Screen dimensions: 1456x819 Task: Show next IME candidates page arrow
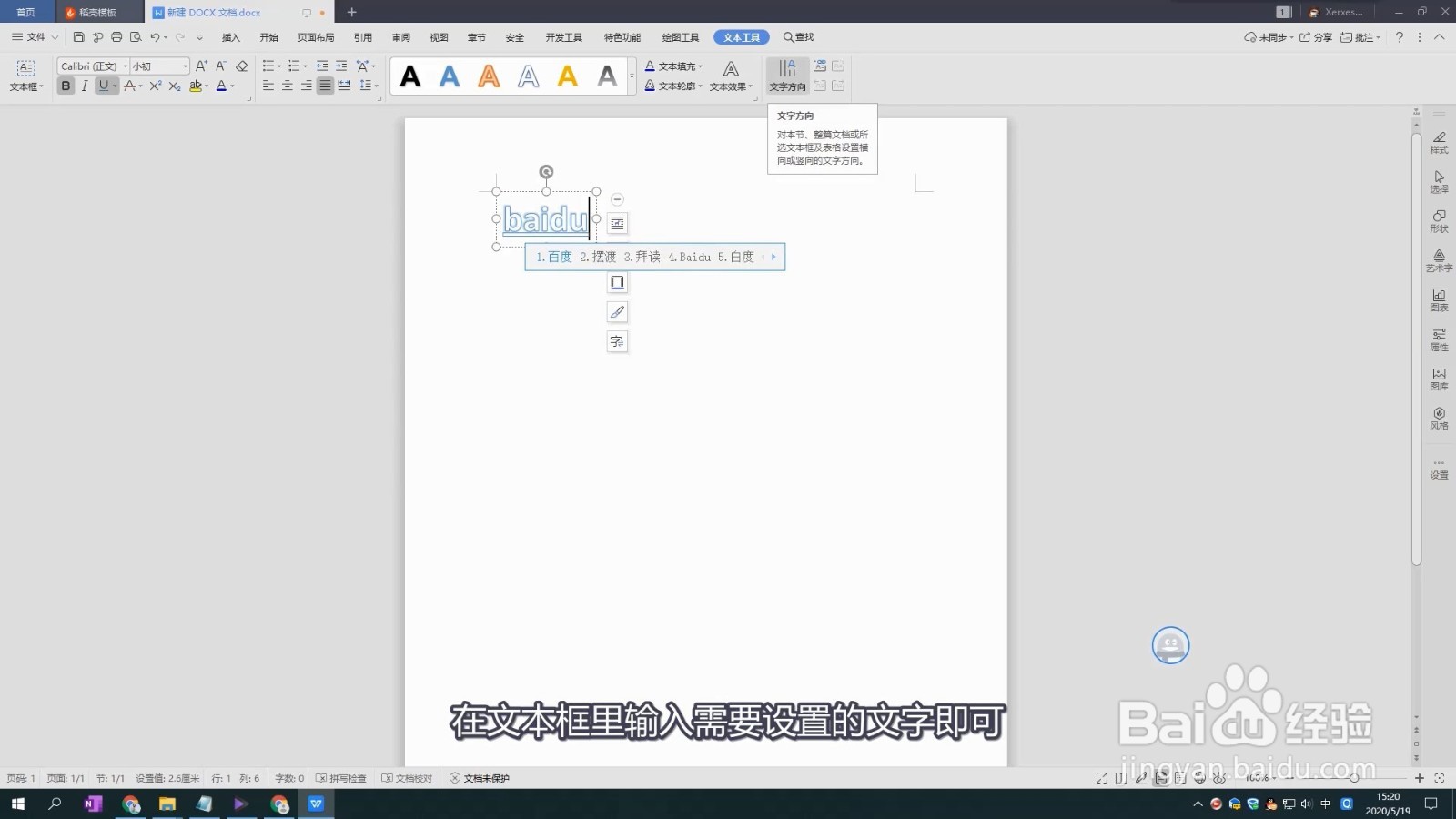click(773, 257)
